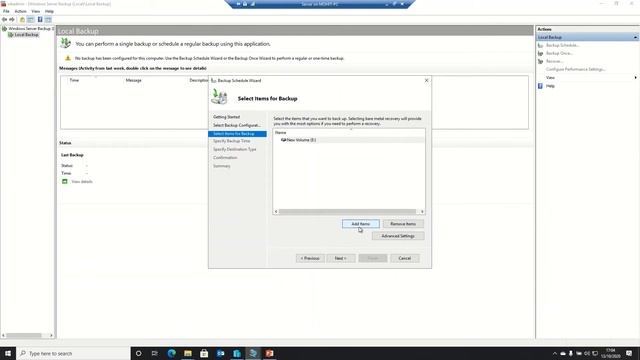Click the Show/Hide Console Tree icon
This screenshot has width=640, height=360.
pyautogui.click(x=31, y=20)
